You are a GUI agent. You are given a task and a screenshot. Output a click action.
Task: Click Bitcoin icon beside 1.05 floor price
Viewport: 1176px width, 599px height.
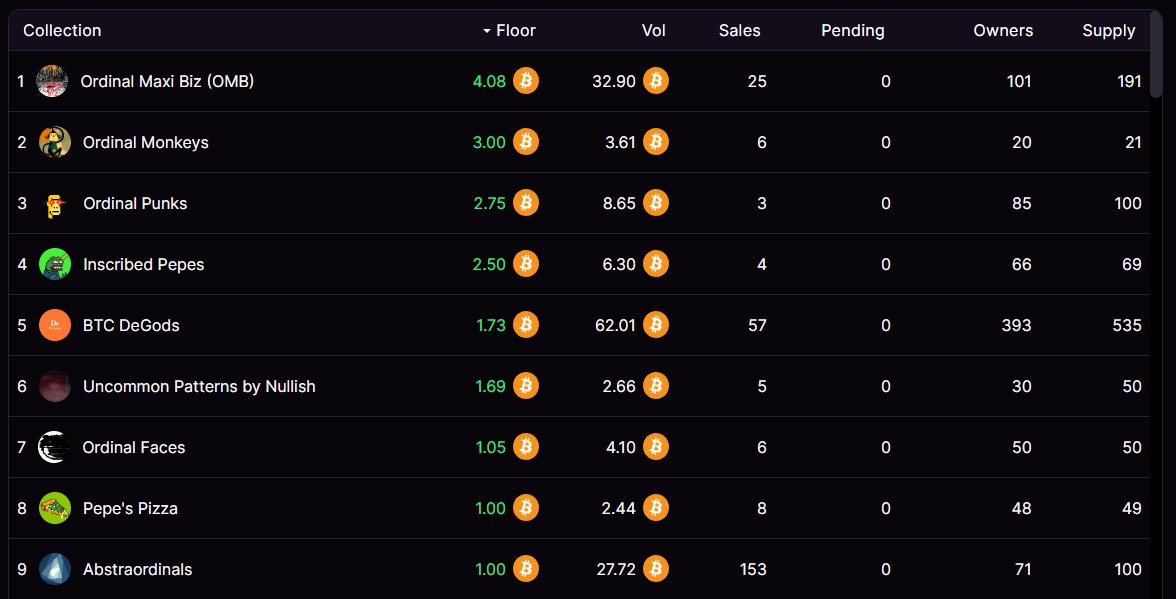526,447
